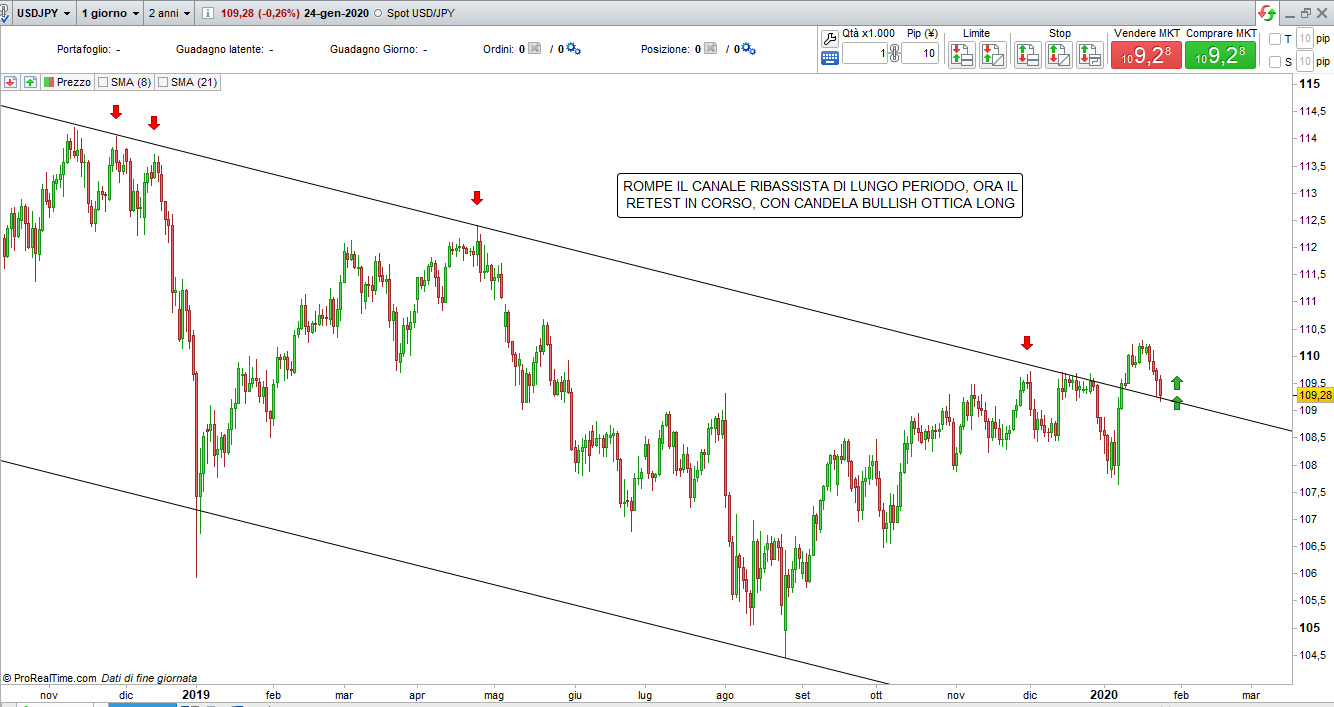Open the wrench trading settings icon
This screenshot has height=707, width=1334.
tap(830, 39)
